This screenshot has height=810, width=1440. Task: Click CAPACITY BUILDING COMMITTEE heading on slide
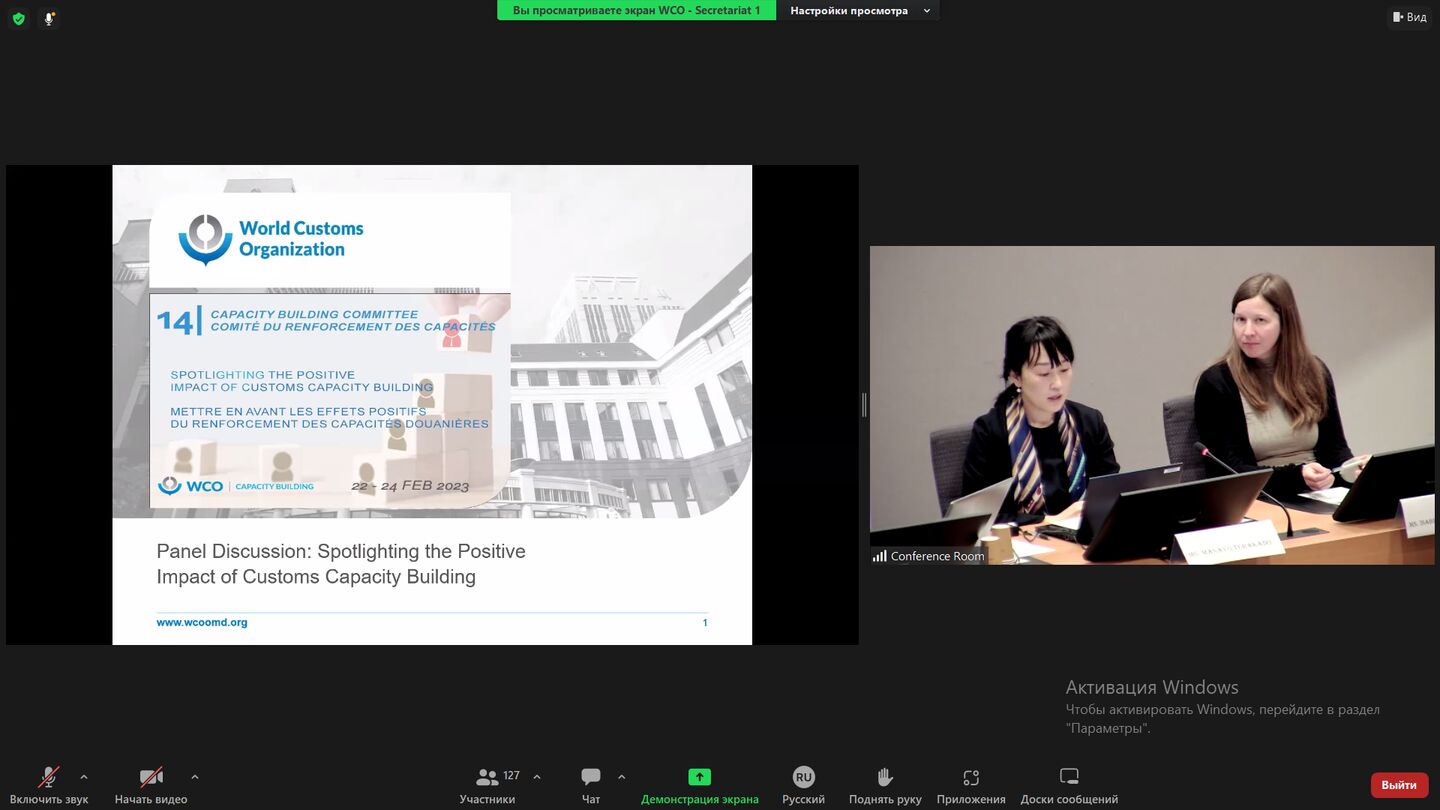coord(314,314)
